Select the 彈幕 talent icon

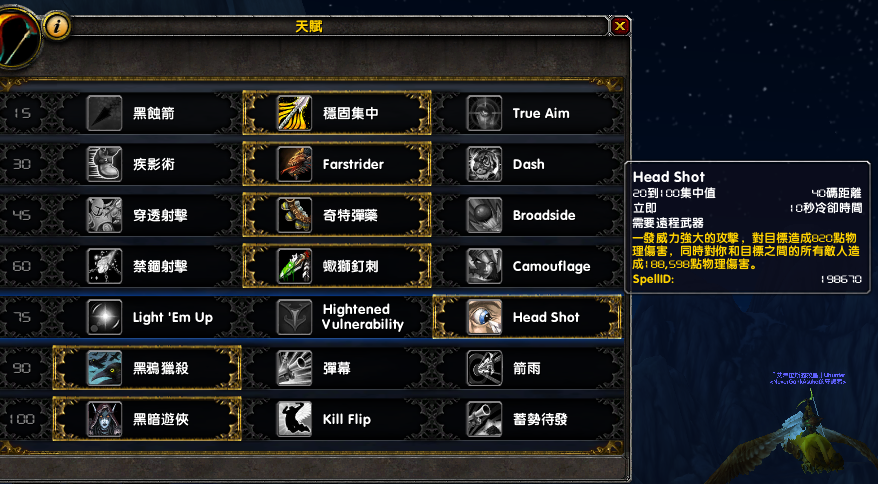(295, 368)
